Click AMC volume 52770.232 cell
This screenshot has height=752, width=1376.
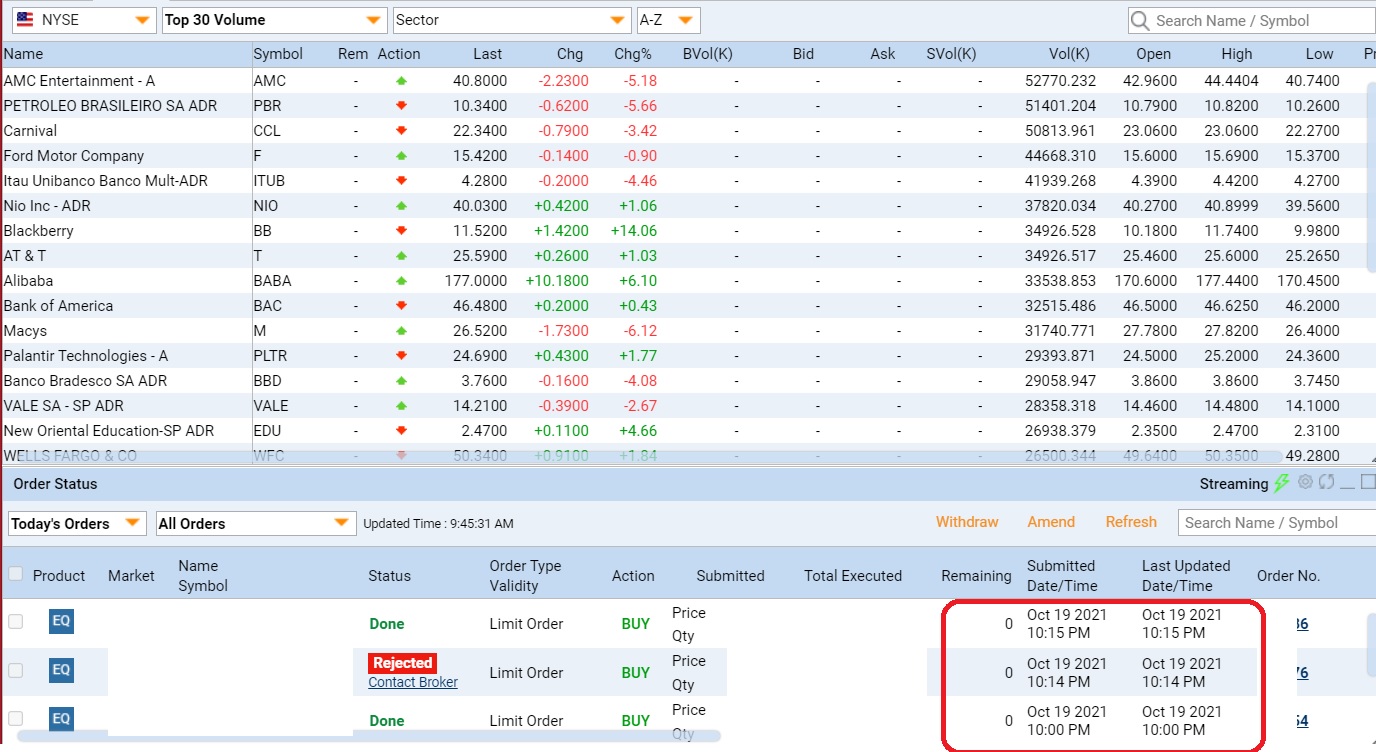tap(1060, 81)
